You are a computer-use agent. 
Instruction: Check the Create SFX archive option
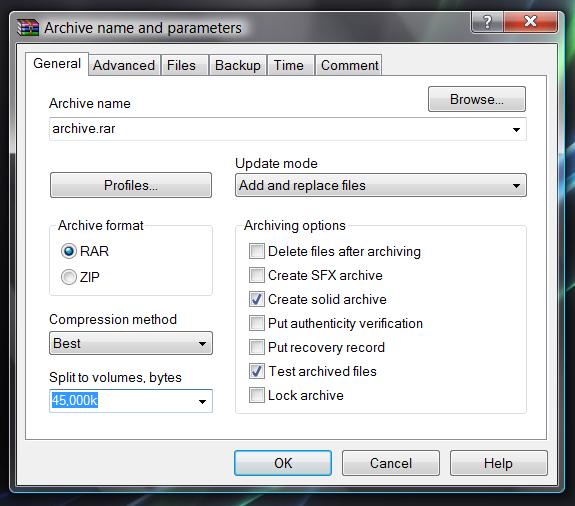[257, 275]
